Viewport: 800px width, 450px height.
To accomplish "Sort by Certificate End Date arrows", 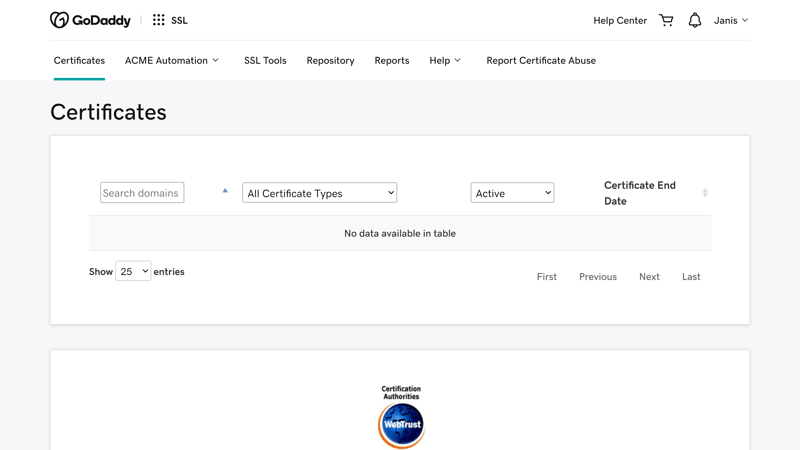I will point(705,193).
